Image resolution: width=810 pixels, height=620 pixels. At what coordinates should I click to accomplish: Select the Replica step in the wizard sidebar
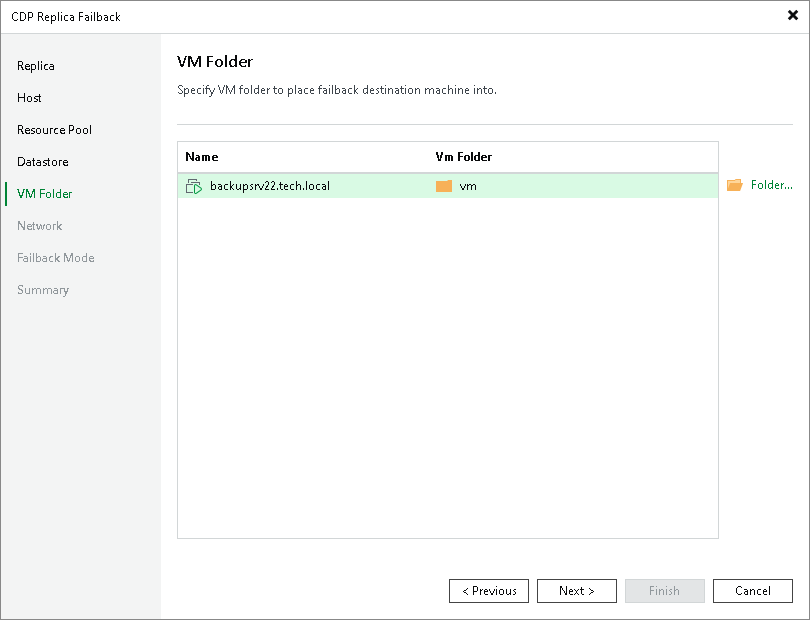(x=35, y=66)
